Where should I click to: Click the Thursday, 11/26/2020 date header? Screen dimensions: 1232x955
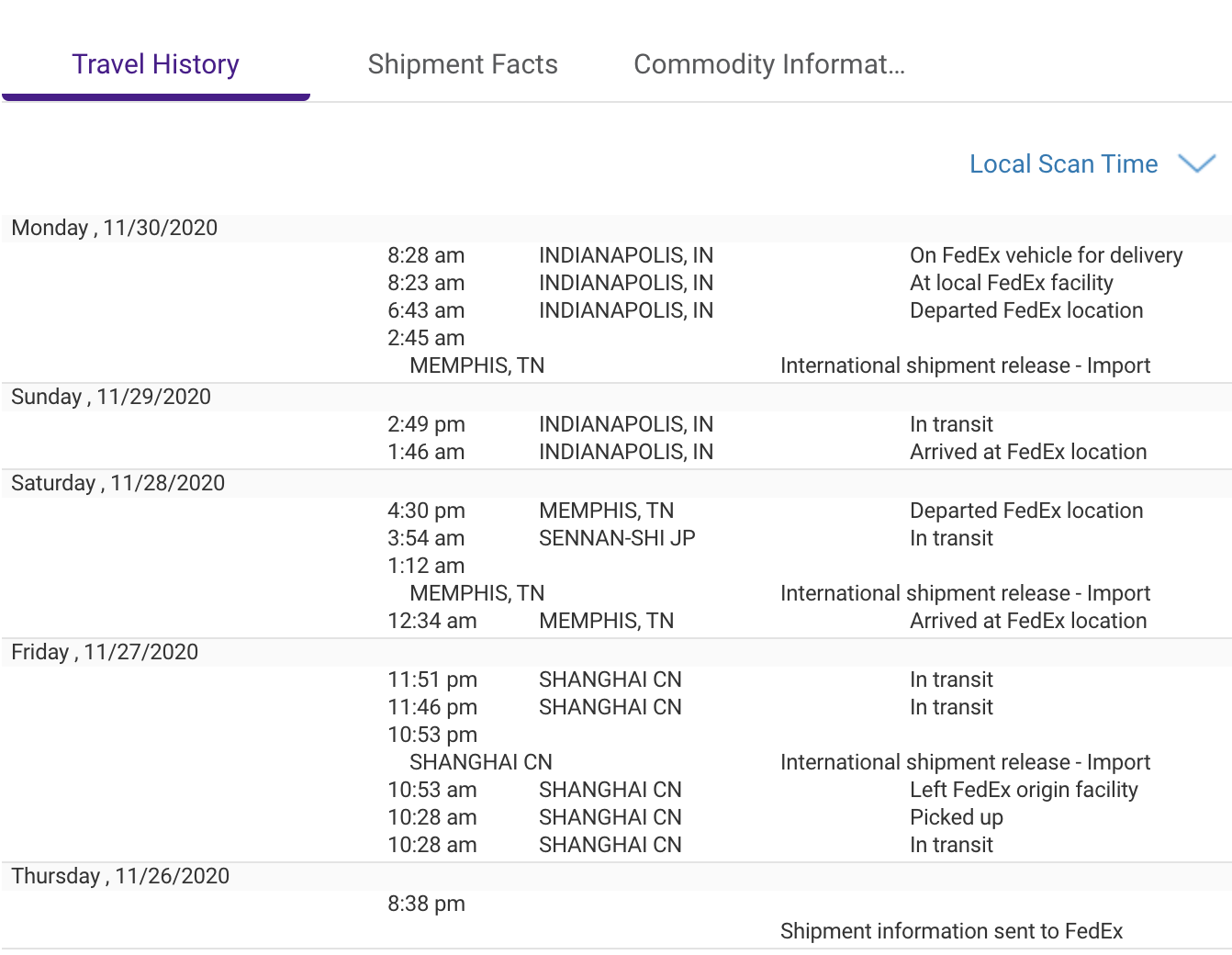(120, 876)
